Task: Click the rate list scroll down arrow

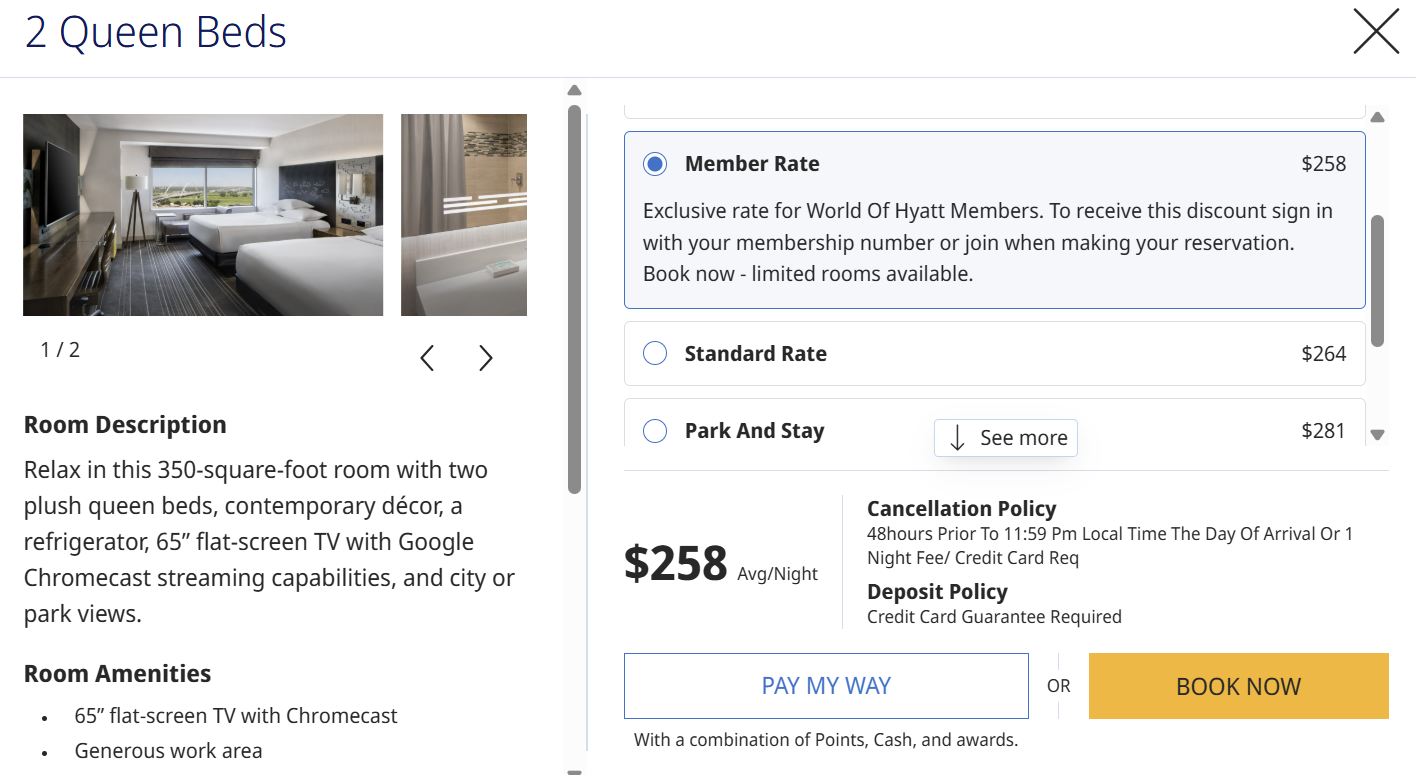Action: coord(1377,435)
